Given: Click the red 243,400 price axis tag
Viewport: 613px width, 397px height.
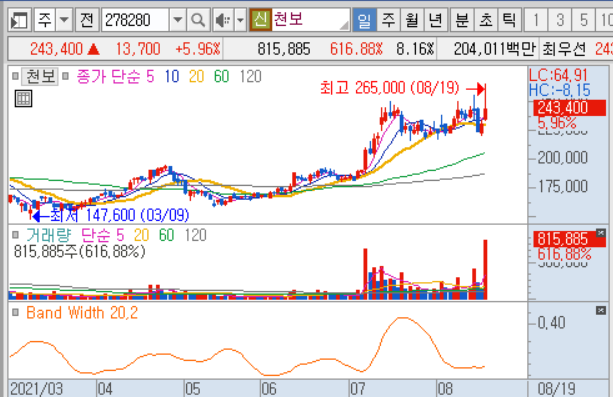Looking at the screenshot, I should (569, 108).
